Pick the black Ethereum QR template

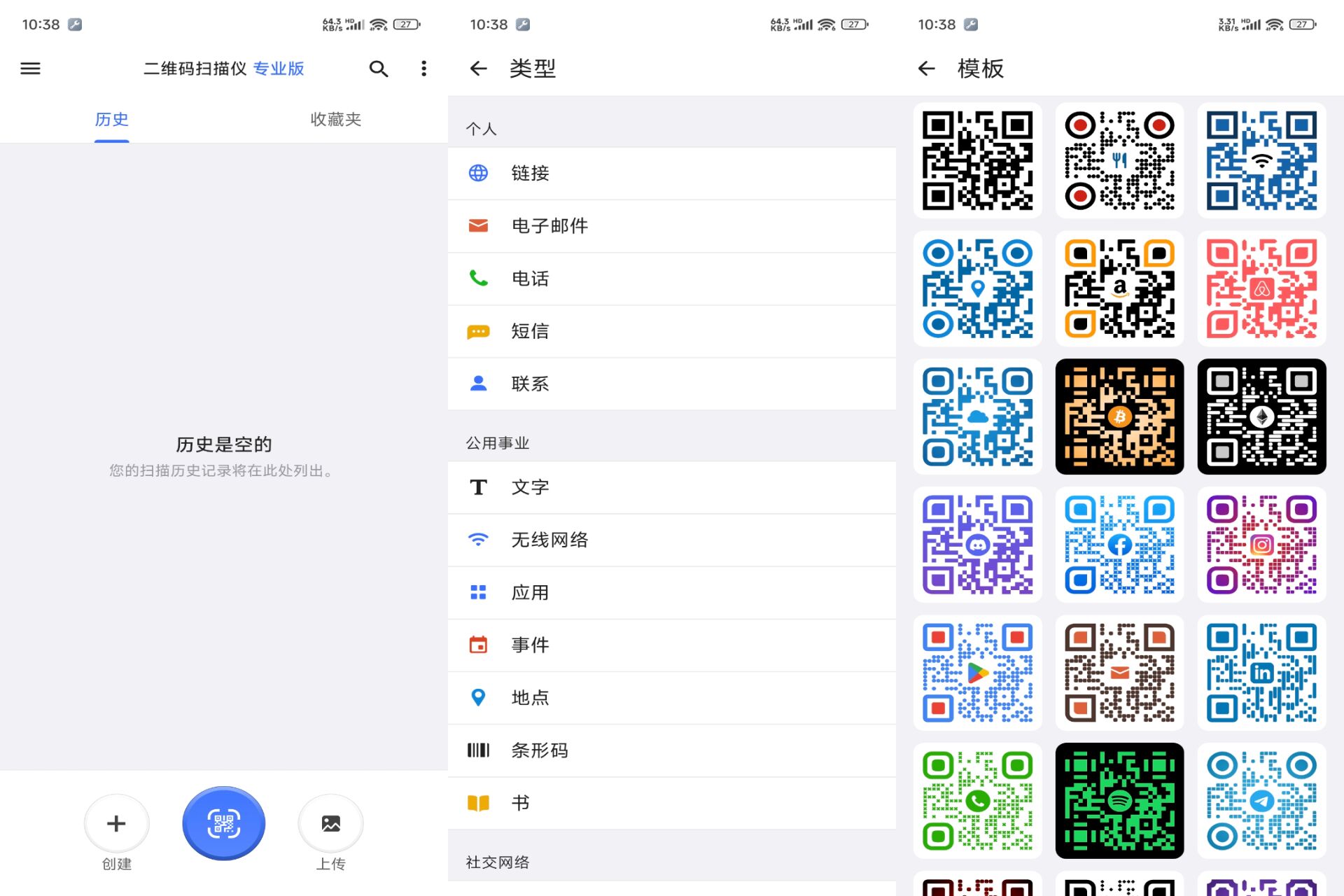[1261, 416]
